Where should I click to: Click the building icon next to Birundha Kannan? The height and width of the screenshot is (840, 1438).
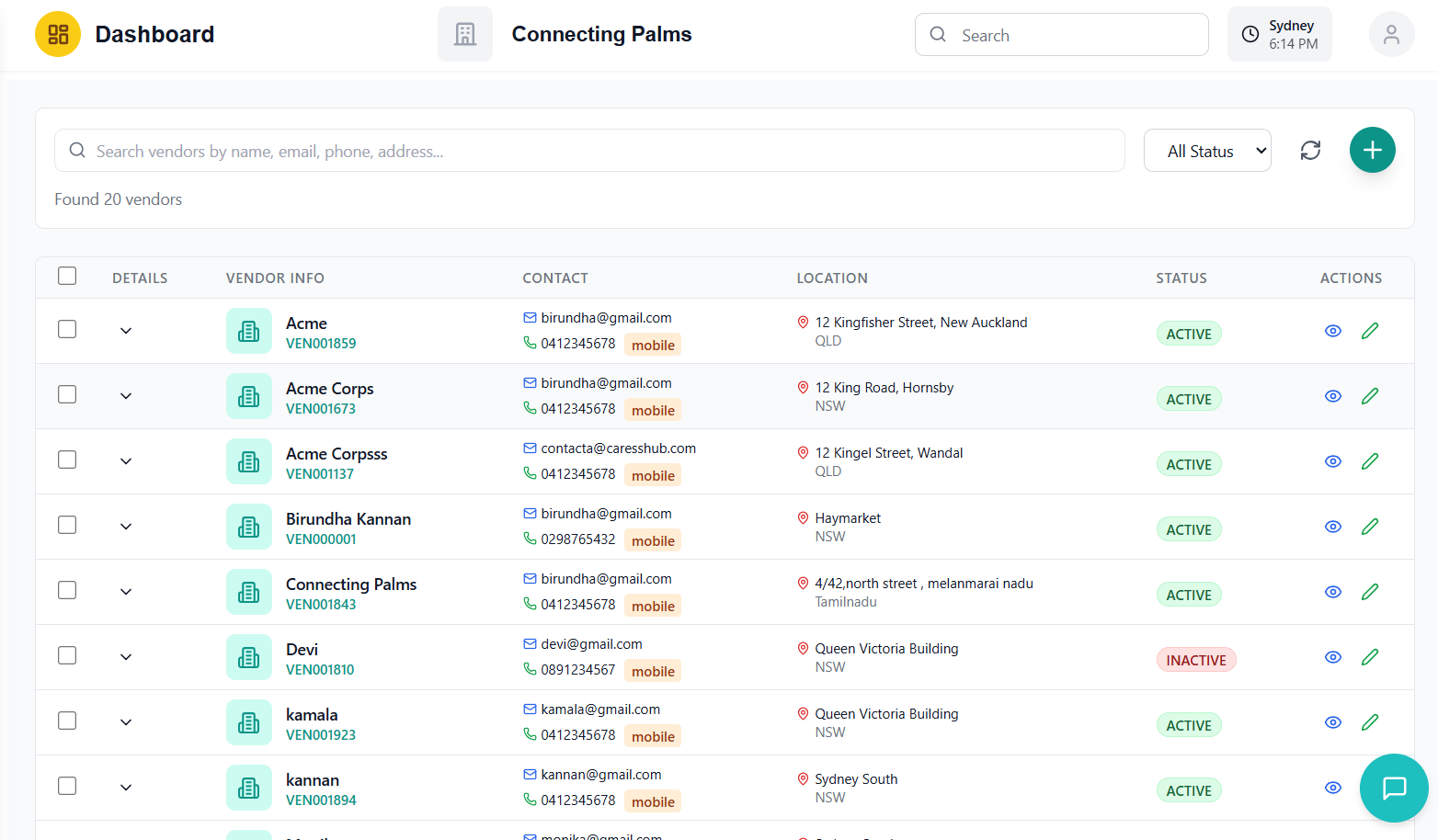click(248, 527)
